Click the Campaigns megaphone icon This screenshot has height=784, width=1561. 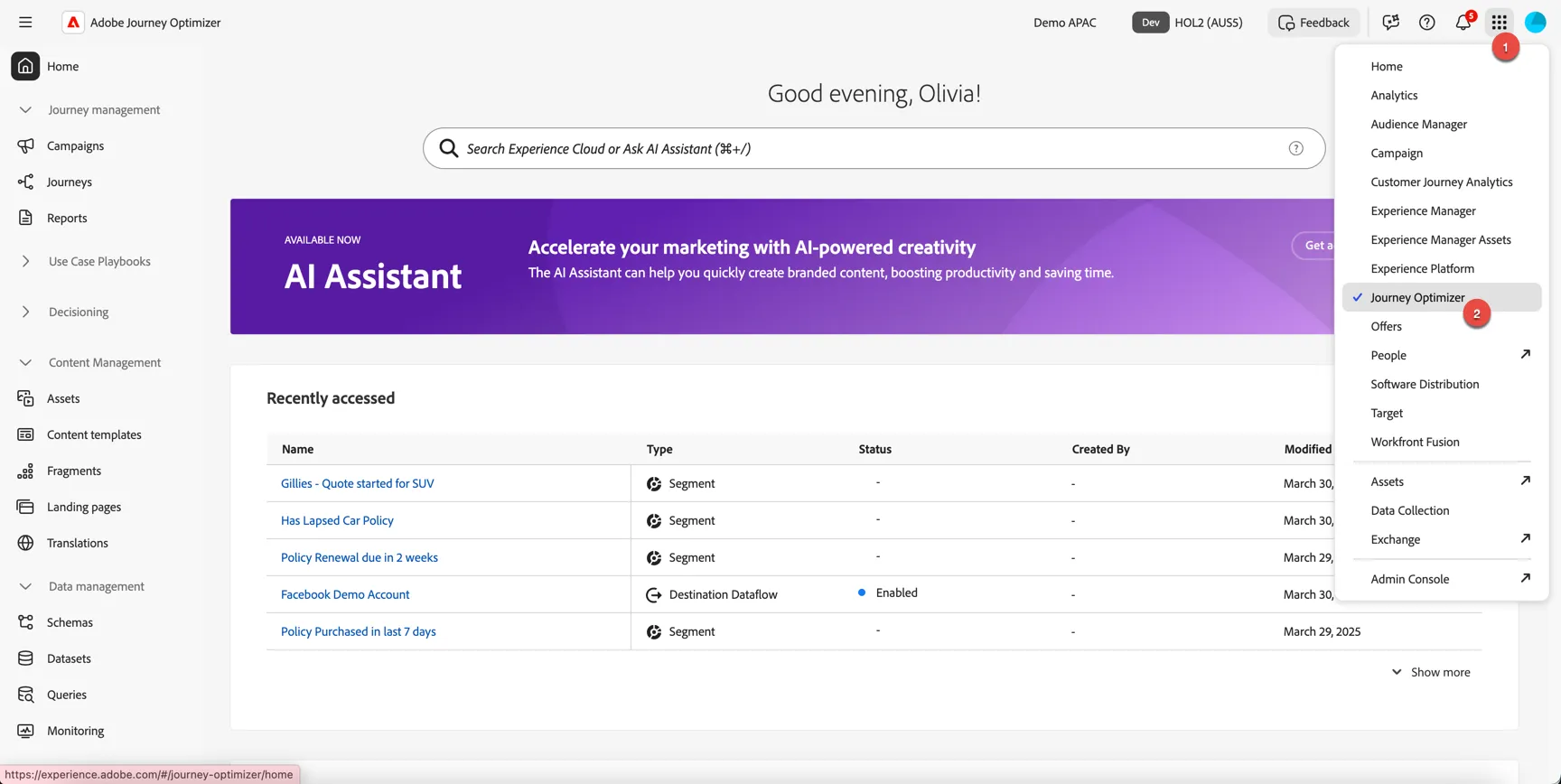pyautogui.click(x=25, y=145)
